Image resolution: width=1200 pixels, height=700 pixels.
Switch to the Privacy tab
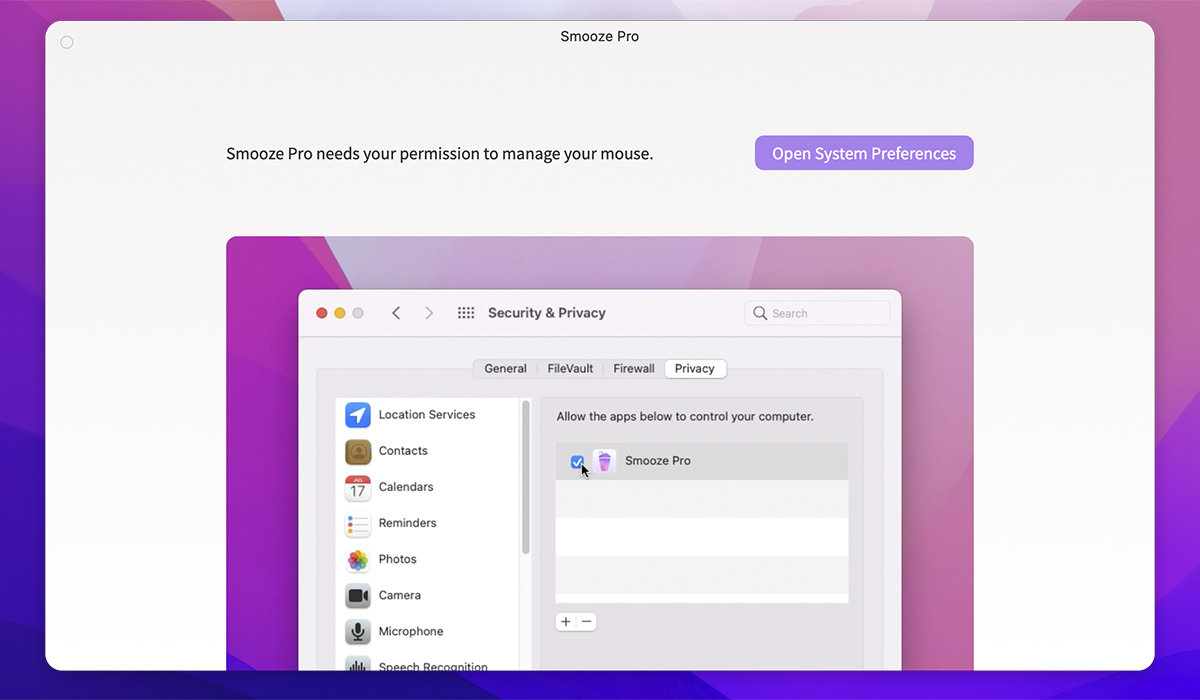click(x=695, y=368)
